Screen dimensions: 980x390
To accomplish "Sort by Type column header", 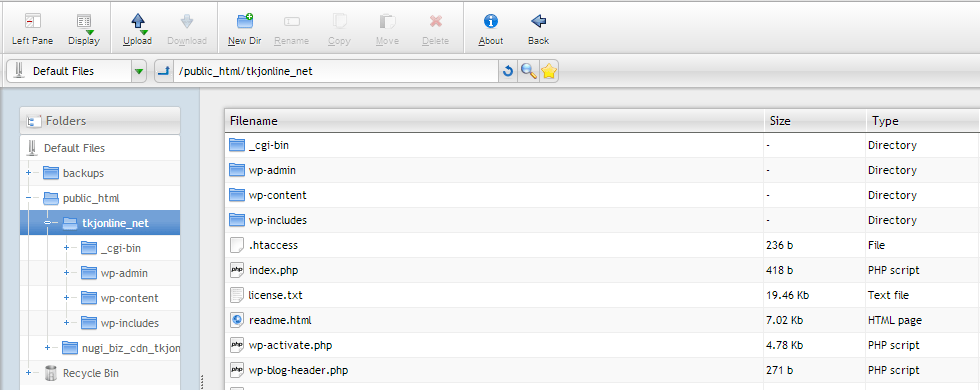I will coord(922,121).
